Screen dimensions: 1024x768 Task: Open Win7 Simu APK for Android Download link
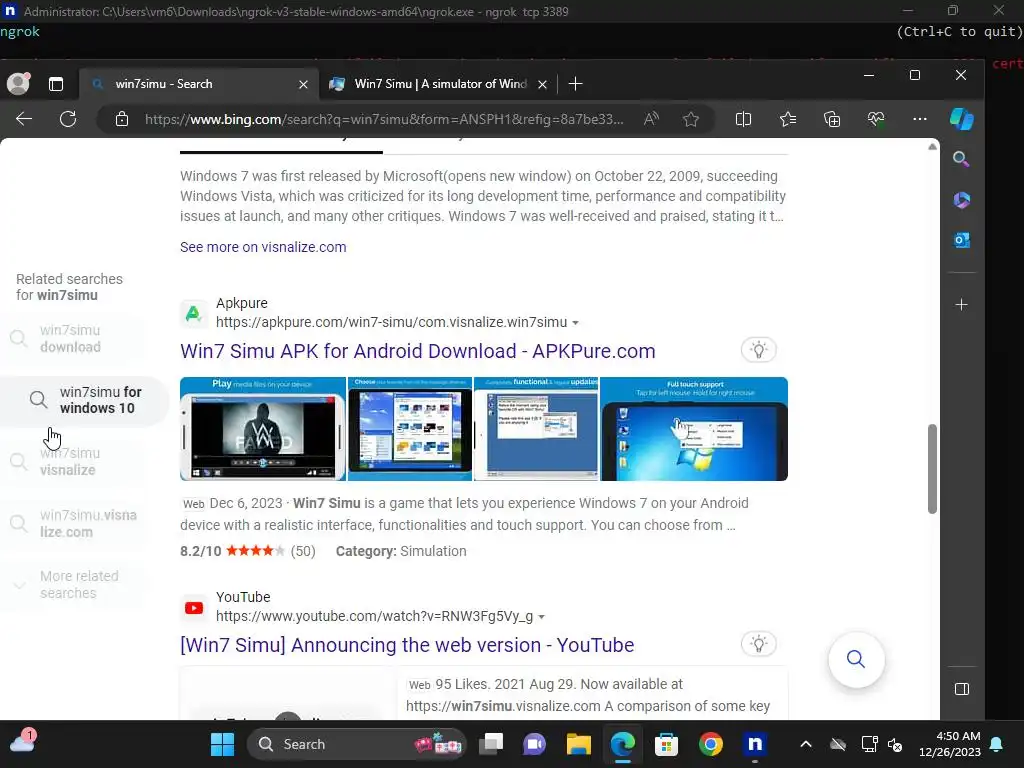click(418, 351)
